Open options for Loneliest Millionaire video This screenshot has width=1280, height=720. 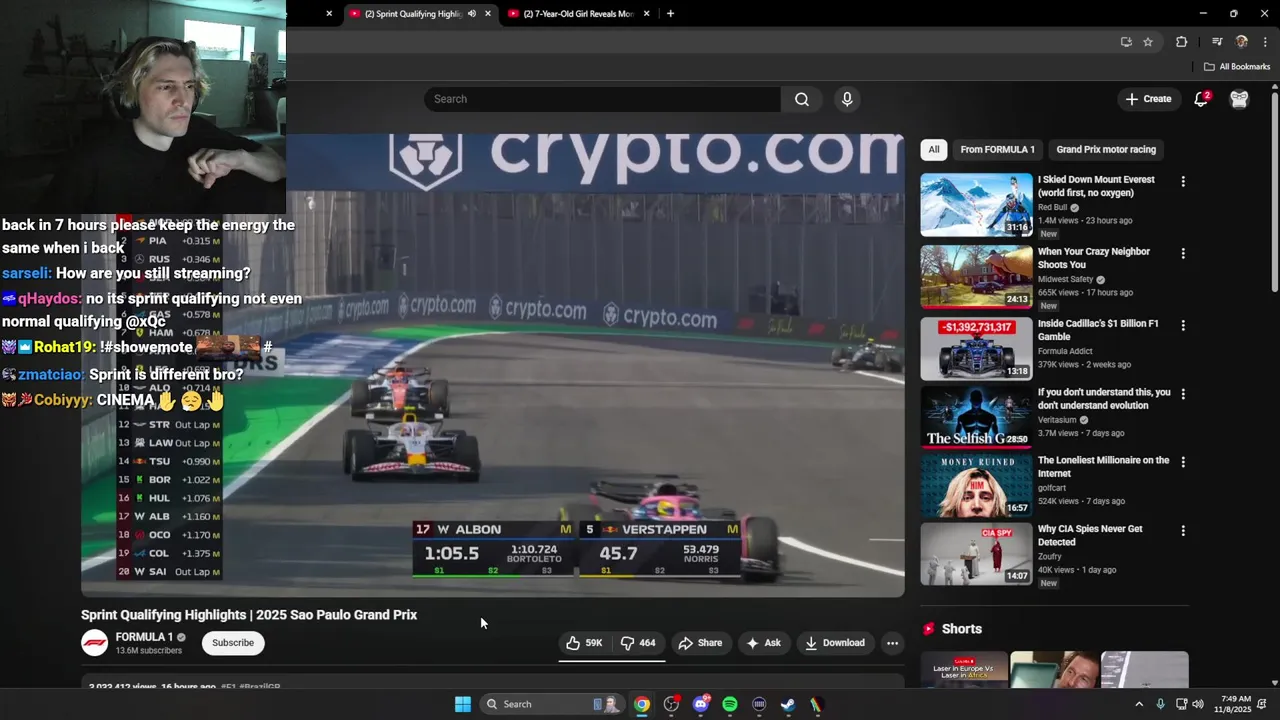click(1183, 462)
